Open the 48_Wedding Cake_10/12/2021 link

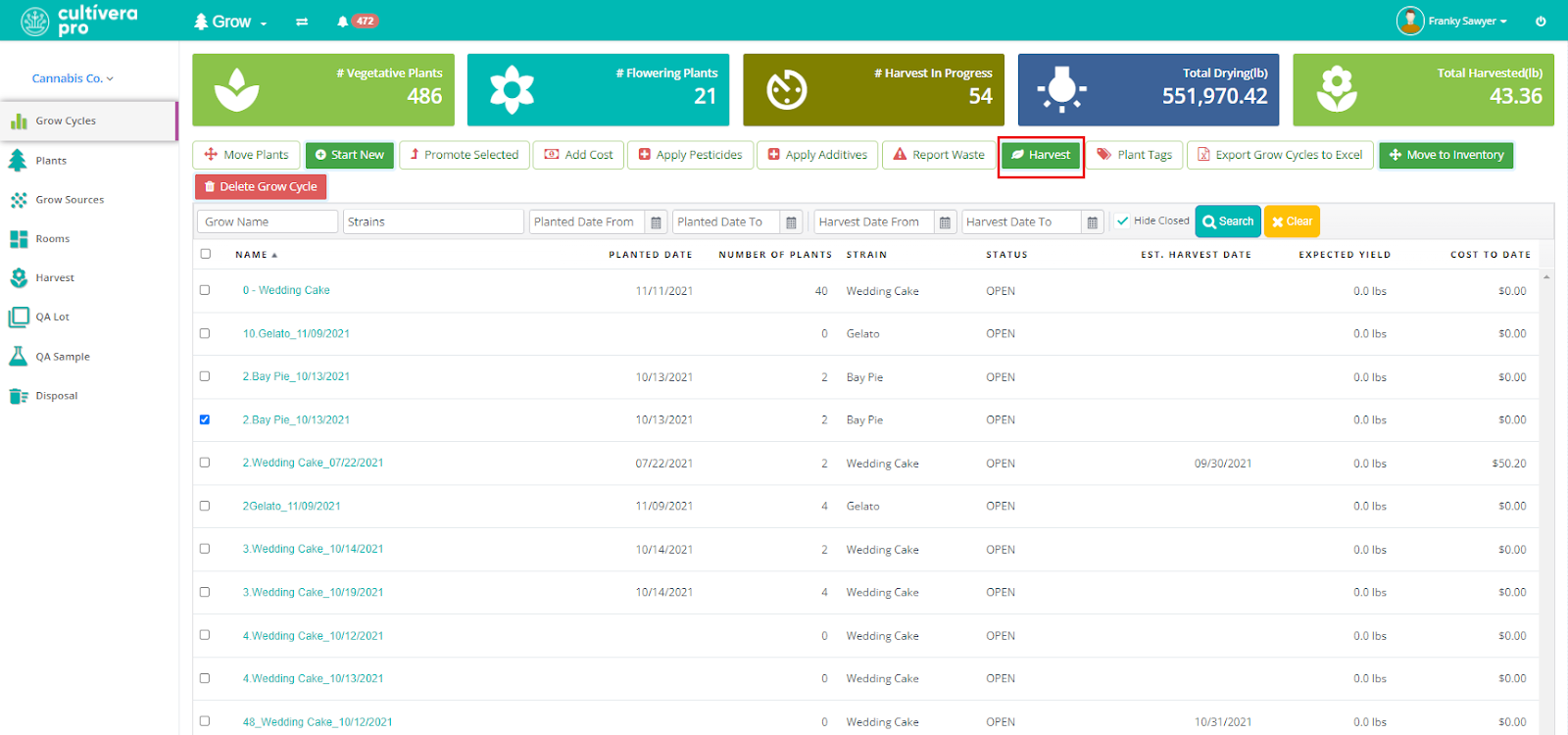[x=318, y=722]
